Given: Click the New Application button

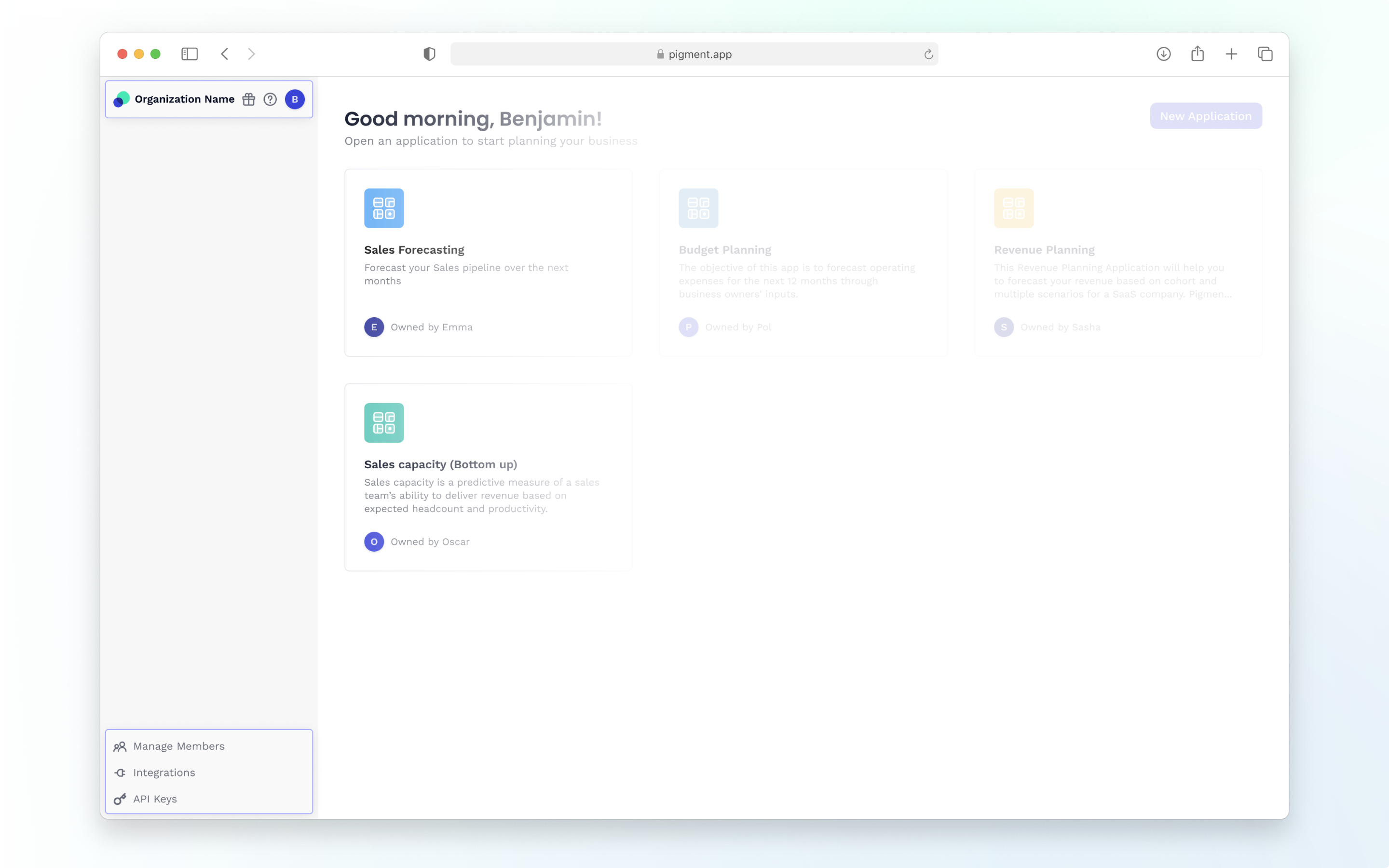Looking at the screenshot, I should pos(1206,116).
